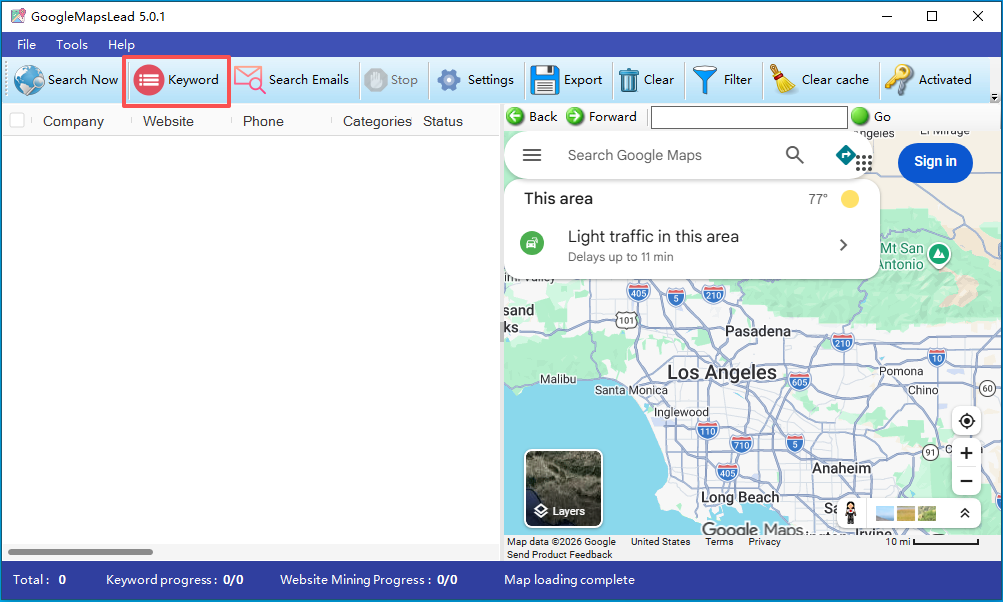Viewport: 1003px width, 602px height.
Task: Toggle the select-all checkbox beside Company
Action: click(17, 120)
